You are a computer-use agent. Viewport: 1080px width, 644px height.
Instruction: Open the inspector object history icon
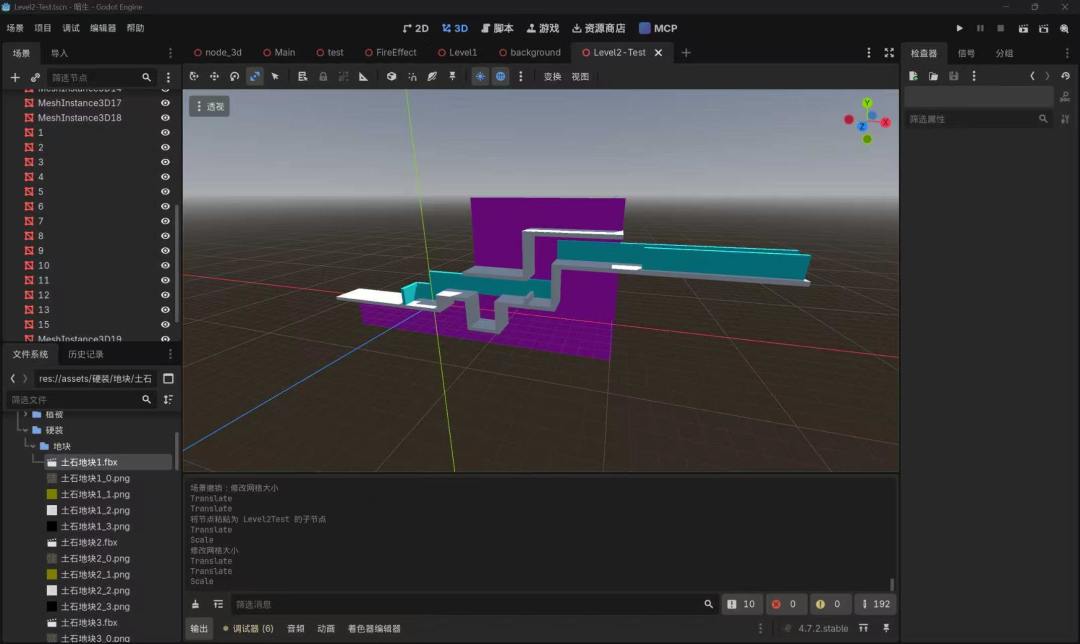tap(1066, 76)
